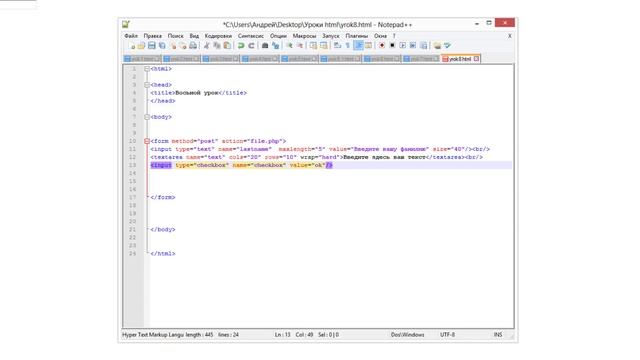640x360 pixels.
Task: Click the lines : 24 status entry
Action: 229,335
